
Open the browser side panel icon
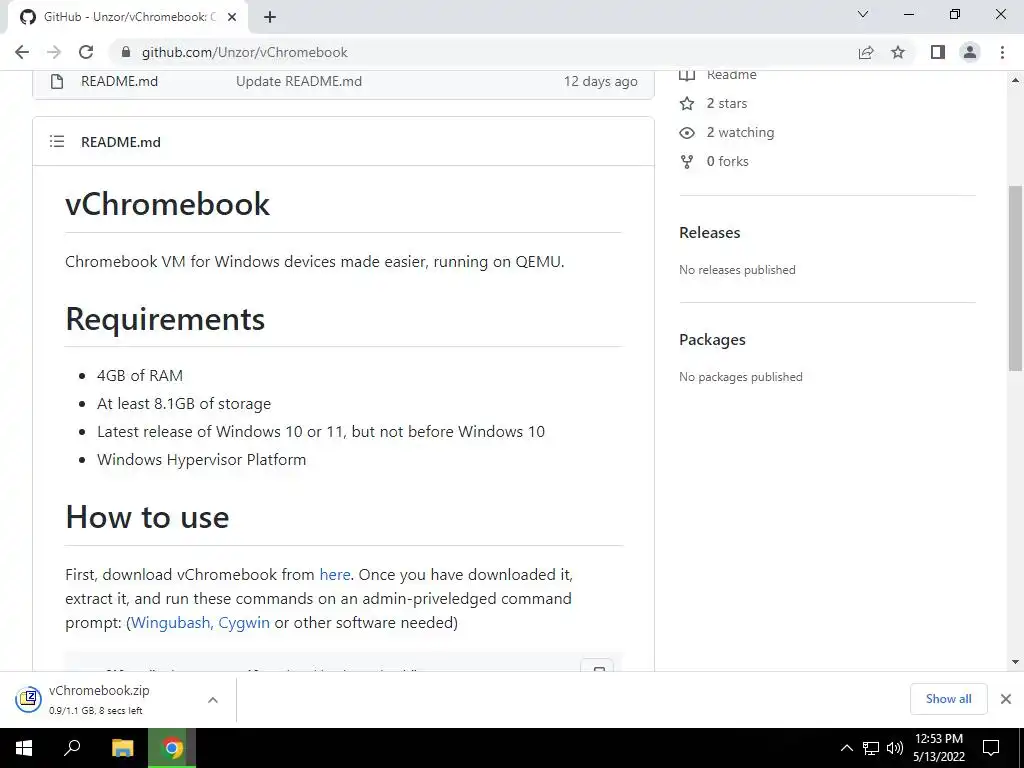tap(938, 52)
